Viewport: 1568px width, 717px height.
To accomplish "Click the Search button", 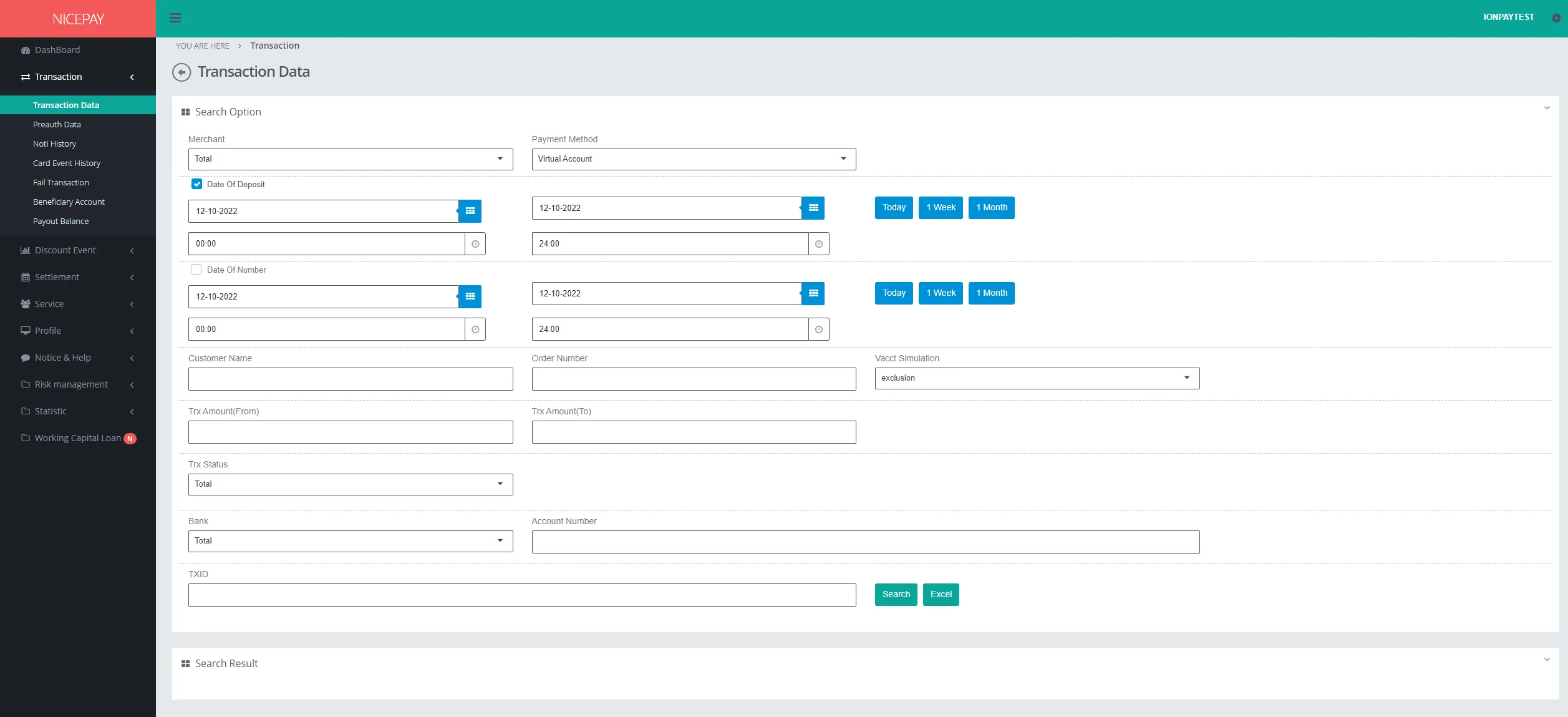I will tap(896, 594).
